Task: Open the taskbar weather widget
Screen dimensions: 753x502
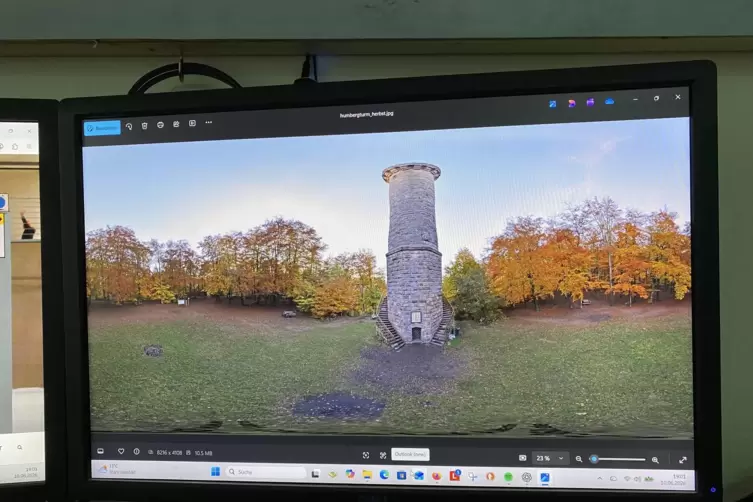Action: 118,469
